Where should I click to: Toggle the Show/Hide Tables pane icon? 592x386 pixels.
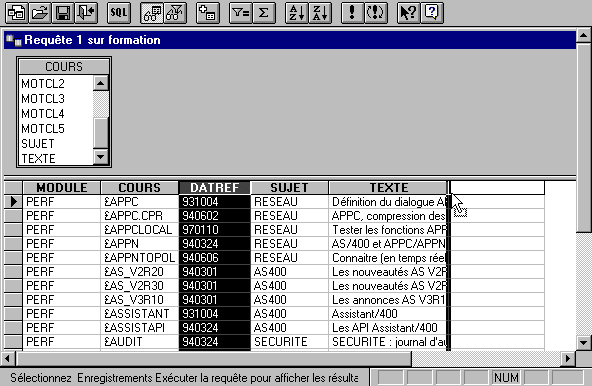[151, 12]
